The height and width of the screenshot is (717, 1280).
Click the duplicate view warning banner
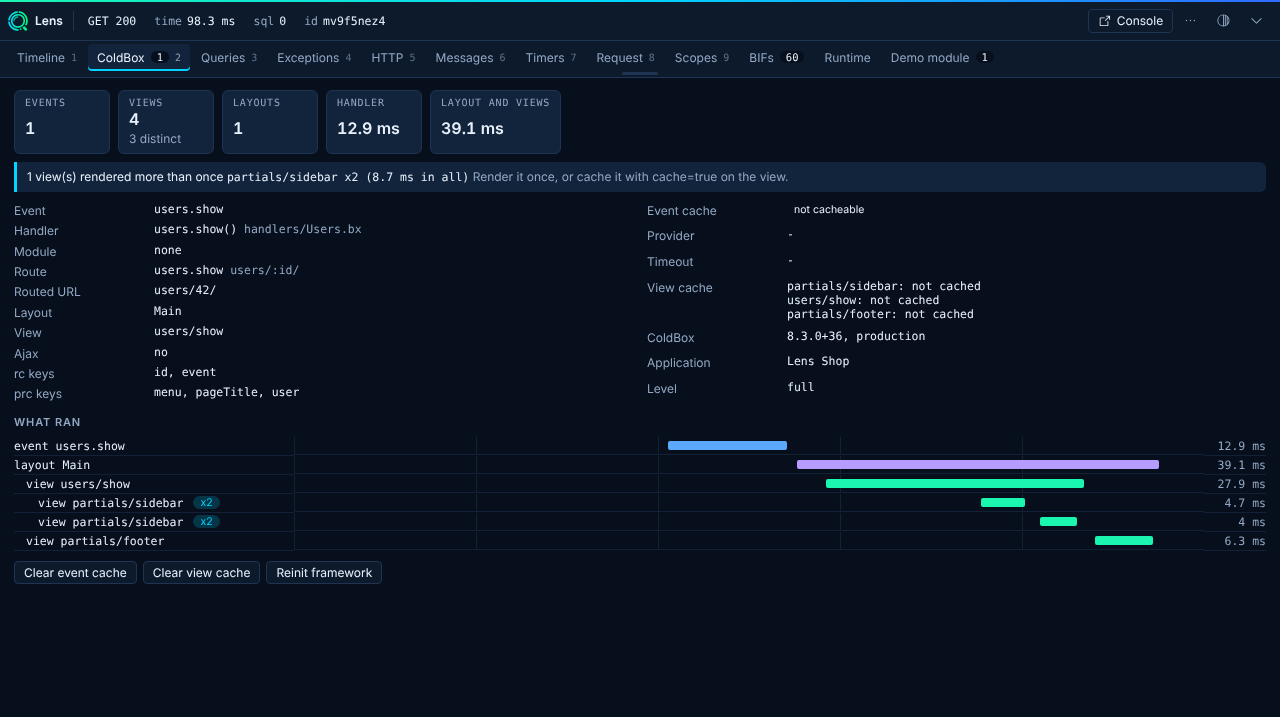click(640, 177)
